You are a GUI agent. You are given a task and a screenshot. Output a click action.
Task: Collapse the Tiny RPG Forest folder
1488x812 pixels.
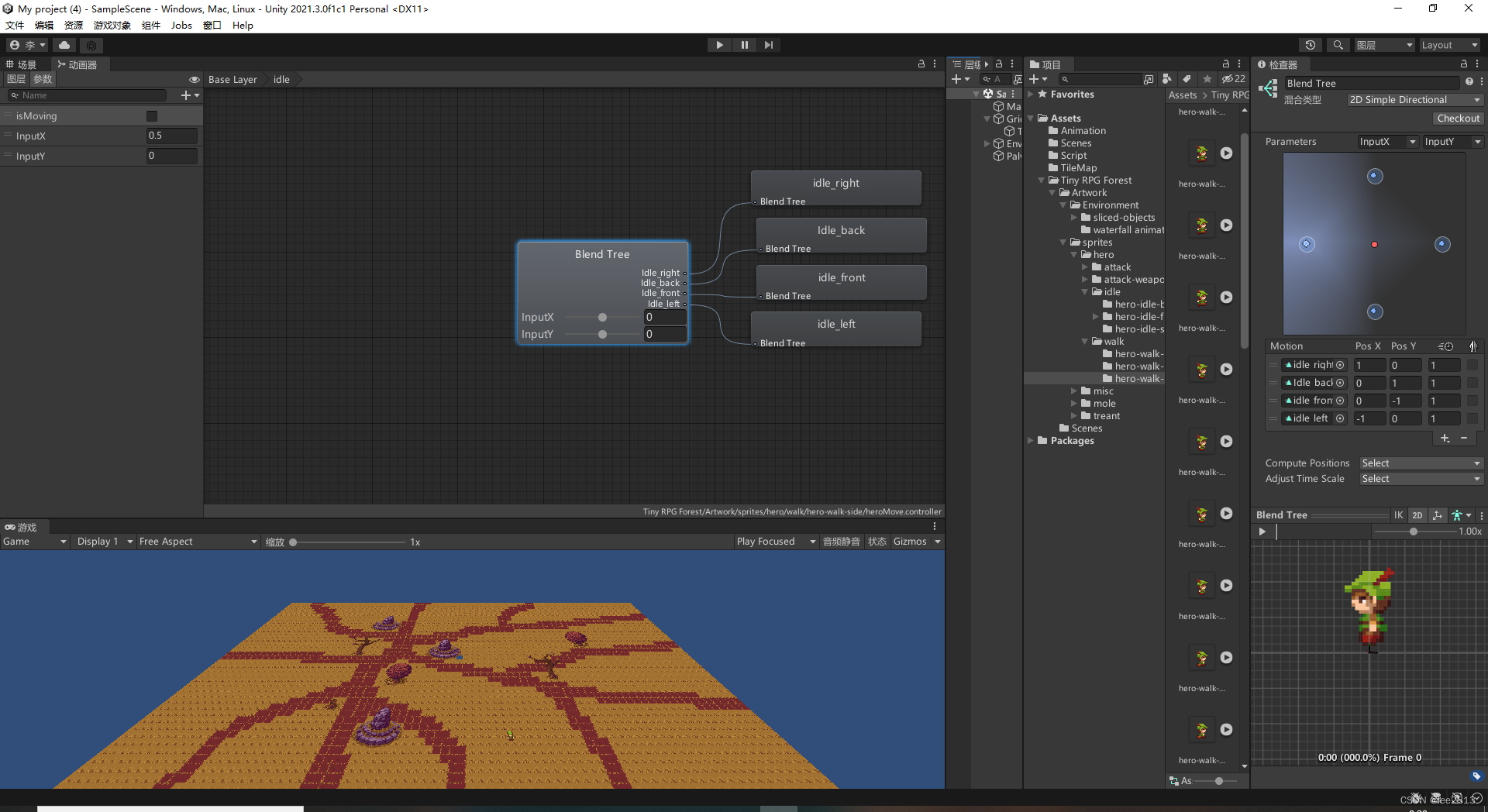point(1042,181)
